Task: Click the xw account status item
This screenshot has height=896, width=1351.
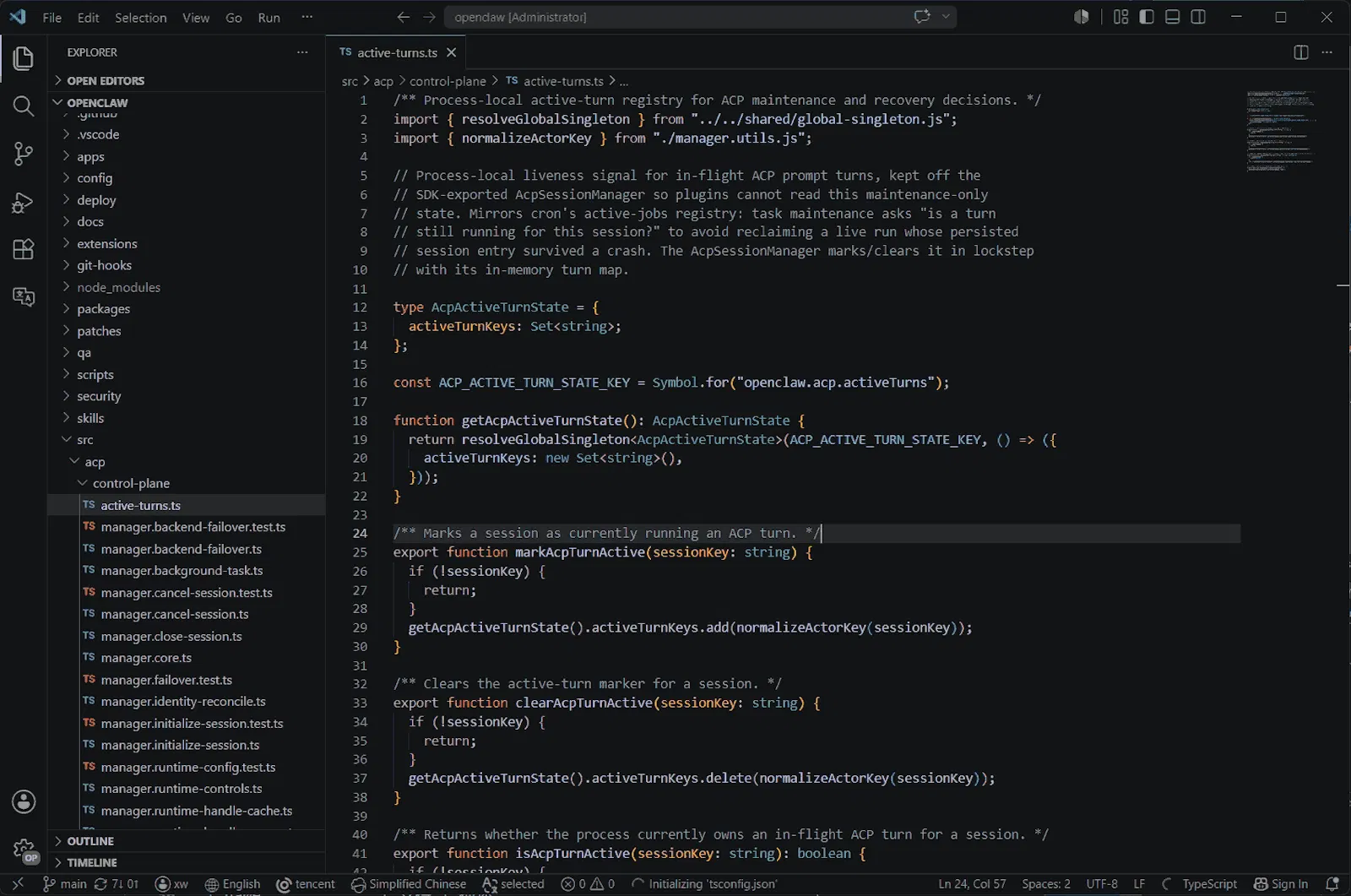Action: coord(172,884)
